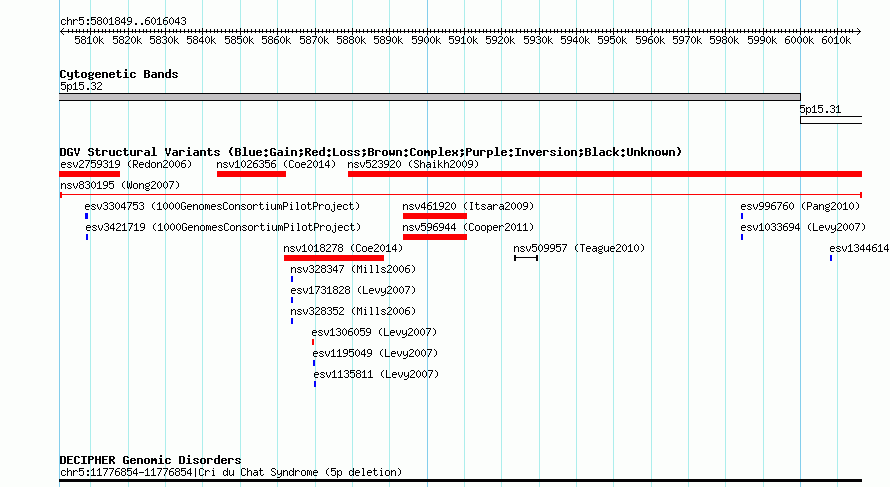Click the red bar under nsv596944
Screen dimensions: 890x487
[435, 237]
